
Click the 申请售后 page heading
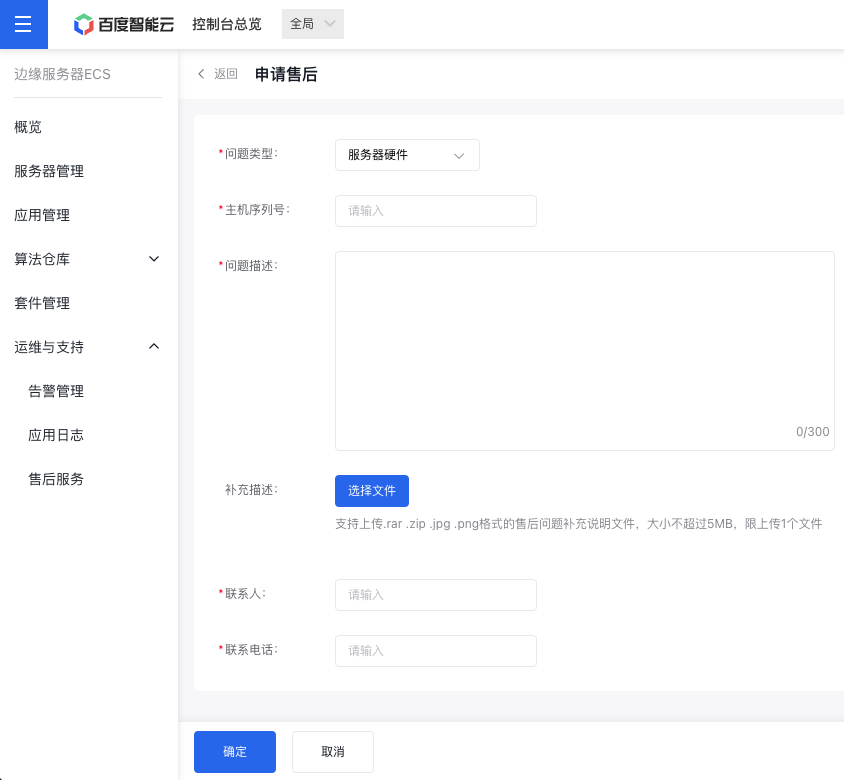point(286,74)
